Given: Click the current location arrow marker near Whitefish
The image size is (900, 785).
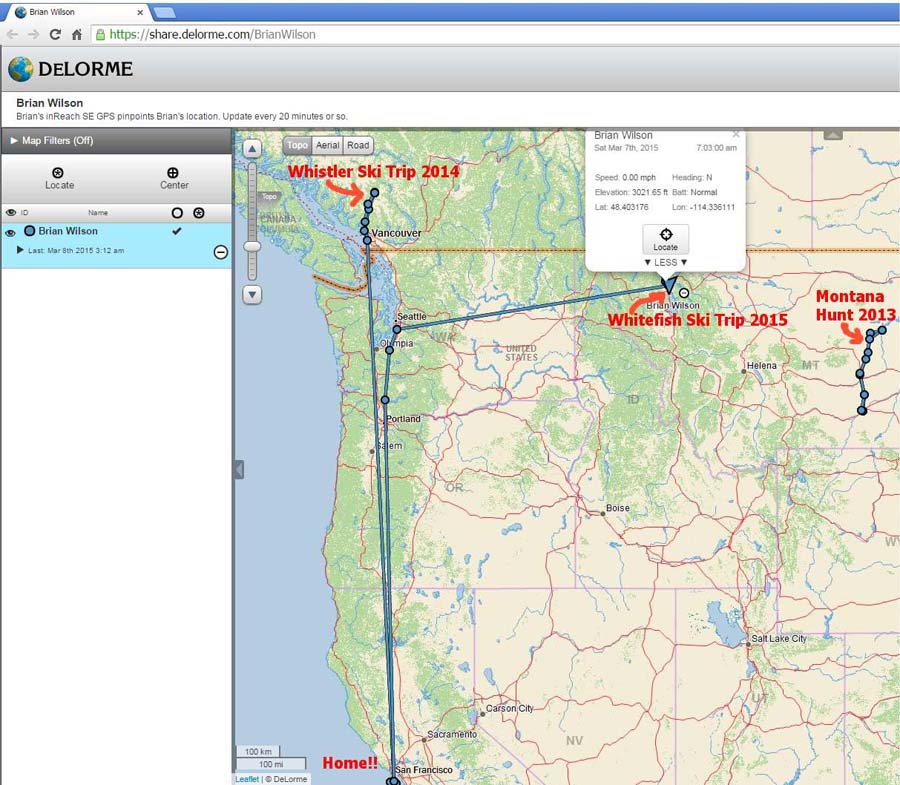Looking at the screenshot, I should 669,285.
